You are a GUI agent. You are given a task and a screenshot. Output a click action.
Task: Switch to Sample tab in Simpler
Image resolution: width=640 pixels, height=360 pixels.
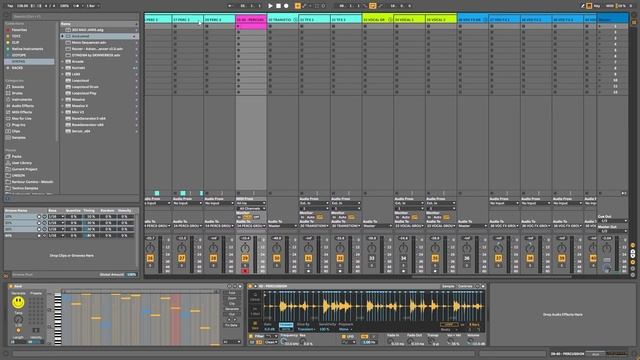click(x=448, y=287)
